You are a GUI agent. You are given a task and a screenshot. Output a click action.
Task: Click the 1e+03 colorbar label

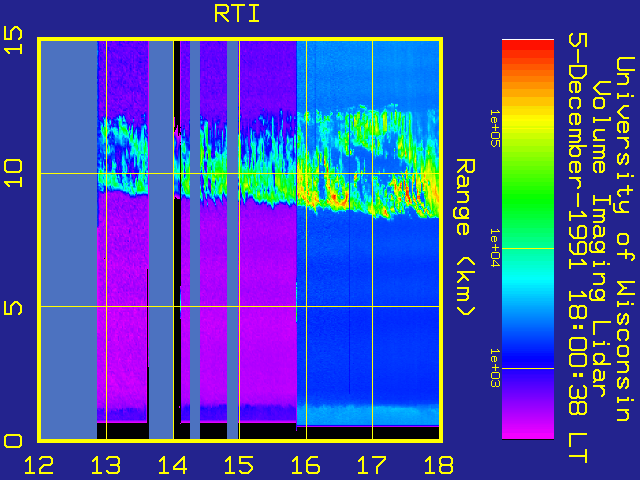point(495,368)
